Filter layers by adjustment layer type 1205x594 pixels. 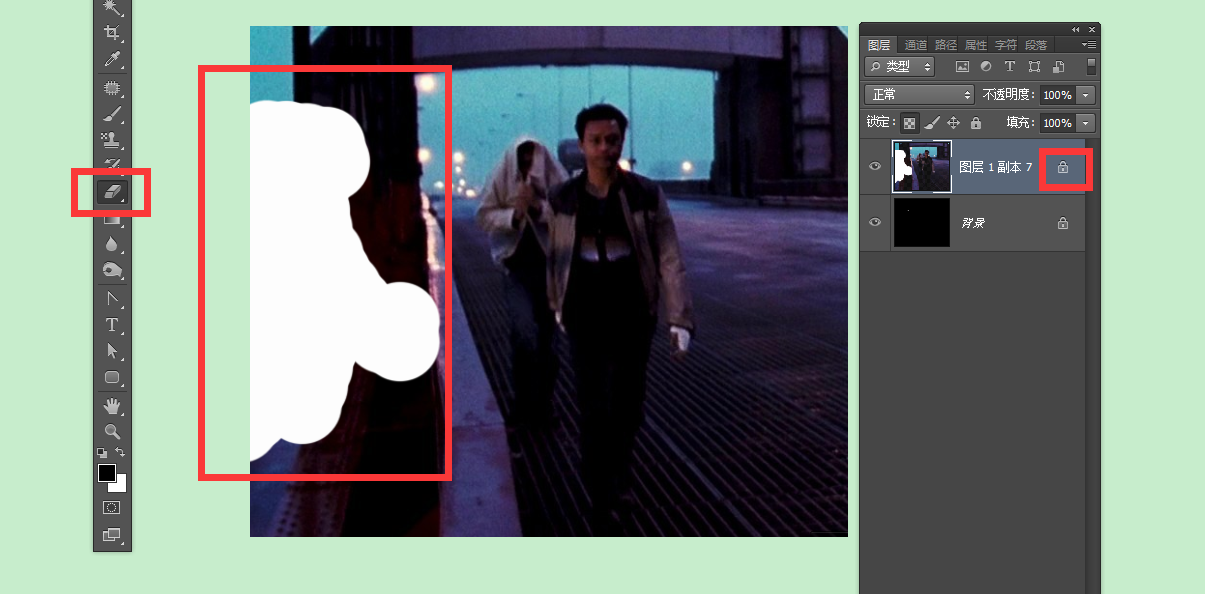[x=986, y=67]
